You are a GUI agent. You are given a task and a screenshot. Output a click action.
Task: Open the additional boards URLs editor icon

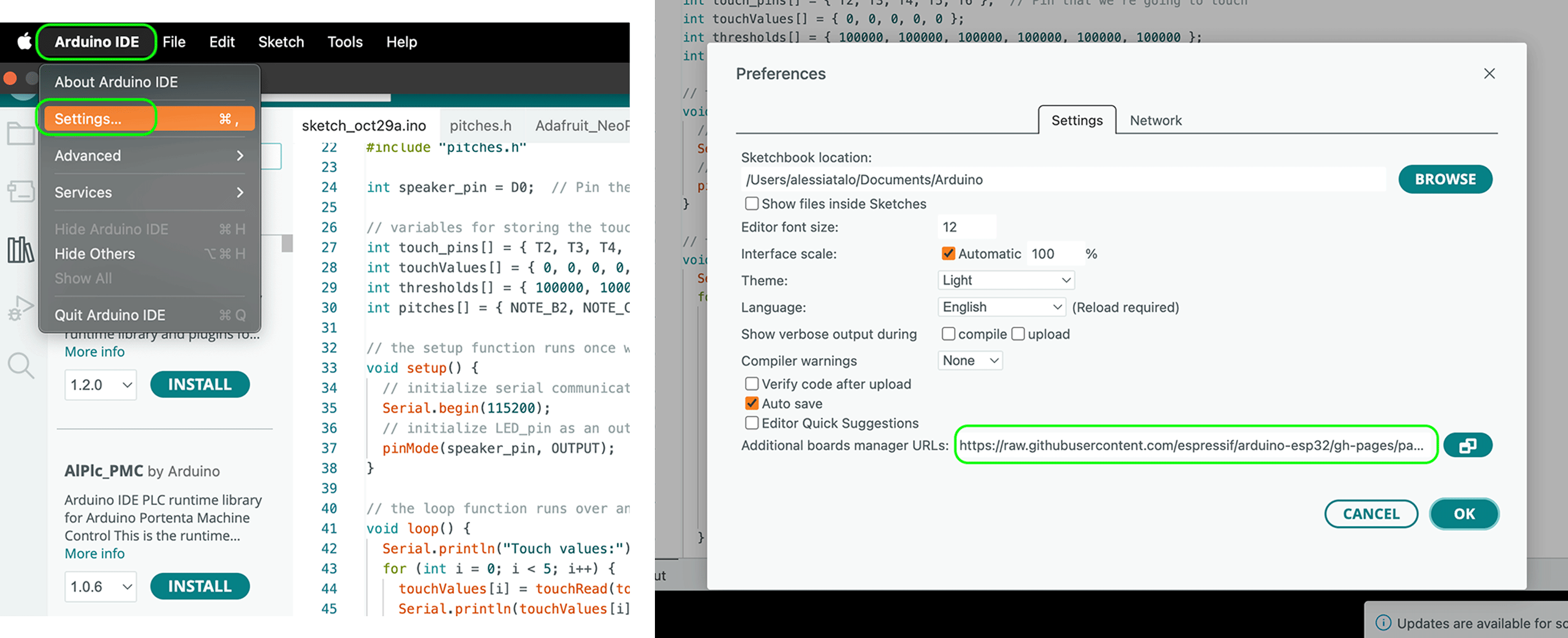coord(1467,445)
